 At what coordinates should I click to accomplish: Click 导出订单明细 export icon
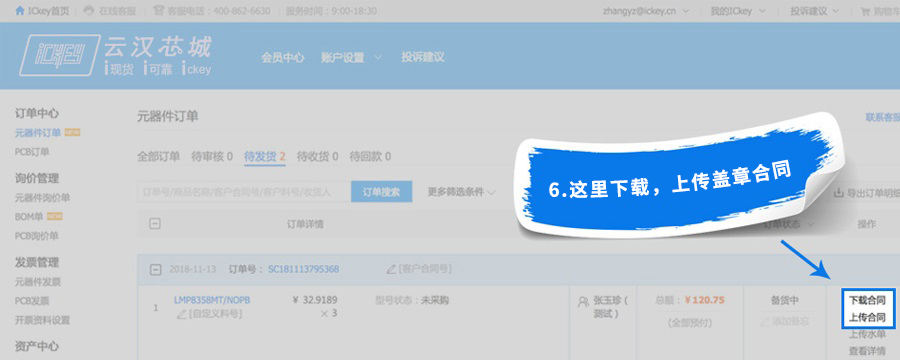pyautogui.click(x=838, y=193)
